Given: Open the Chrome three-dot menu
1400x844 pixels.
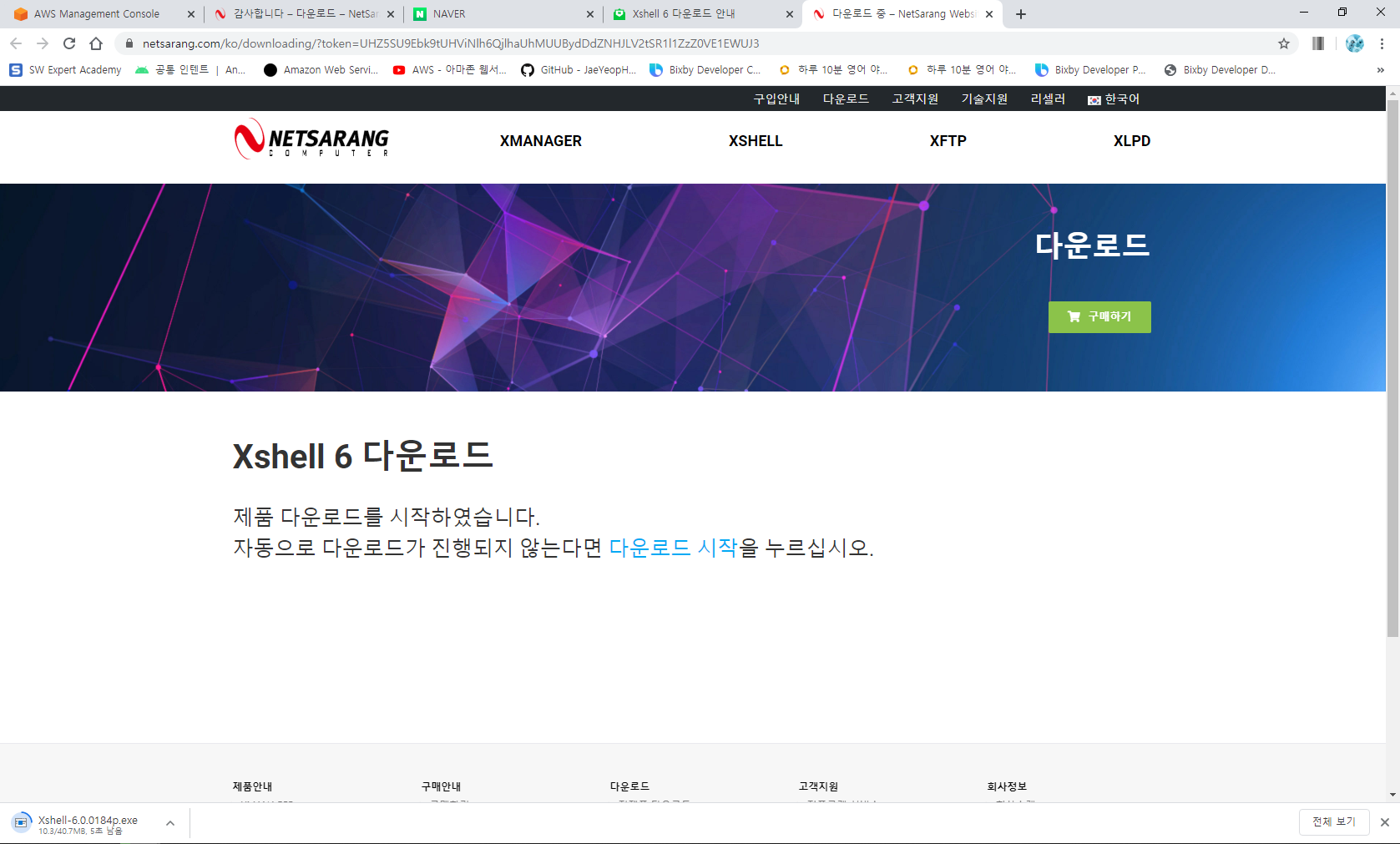Looking at the screenshot, I should tap(1382, 43).
